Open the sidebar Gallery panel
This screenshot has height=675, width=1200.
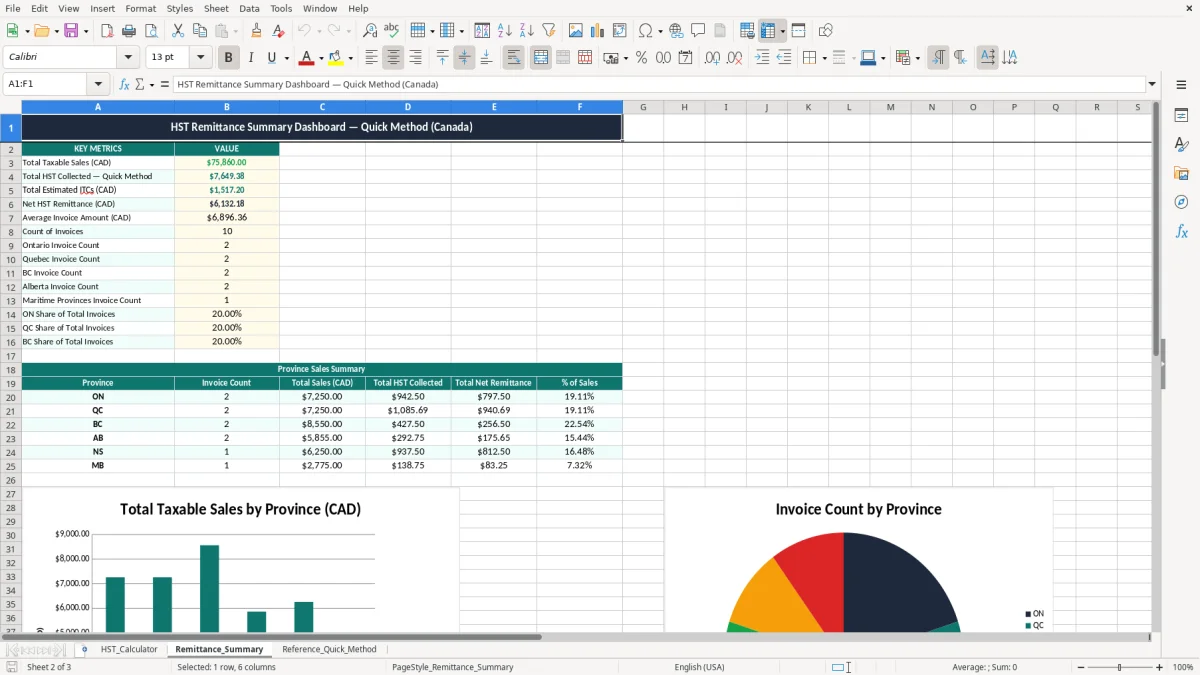click(x=1181, y=173)
